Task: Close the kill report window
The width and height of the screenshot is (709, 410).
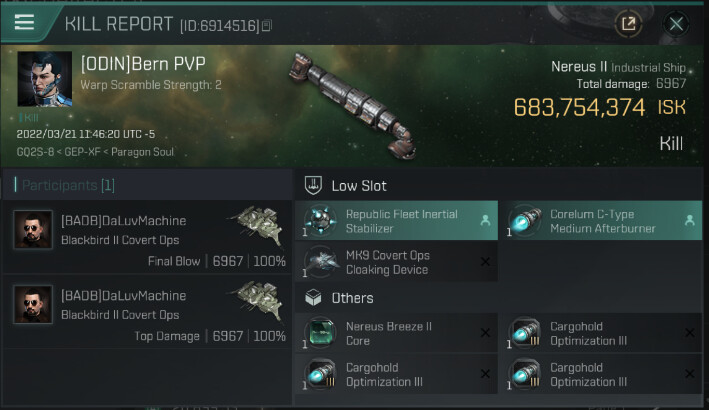Action: pos(677,23)
